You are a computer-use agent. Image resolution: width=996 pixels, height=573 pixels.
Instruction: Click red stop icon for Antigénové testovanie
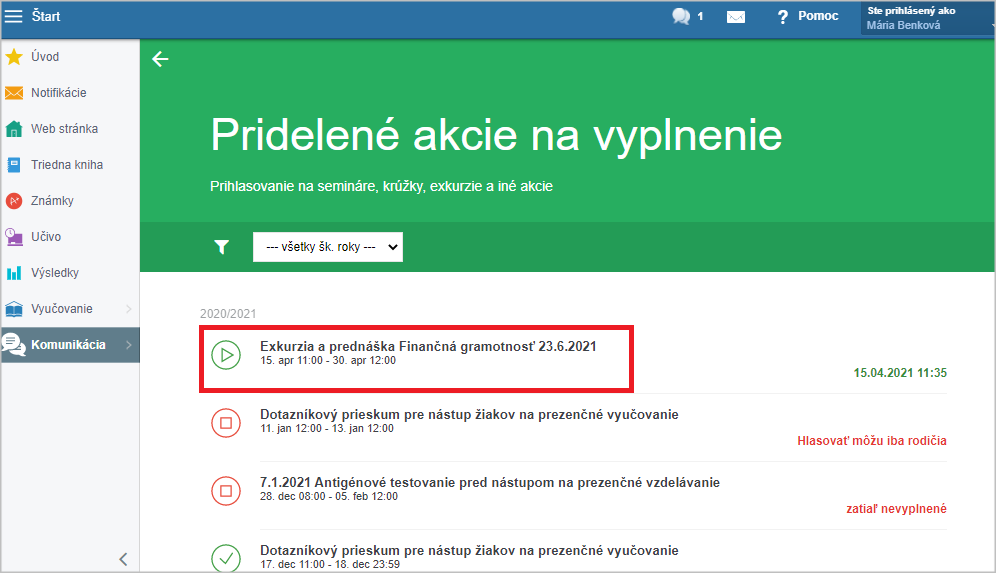coord(226,490)
